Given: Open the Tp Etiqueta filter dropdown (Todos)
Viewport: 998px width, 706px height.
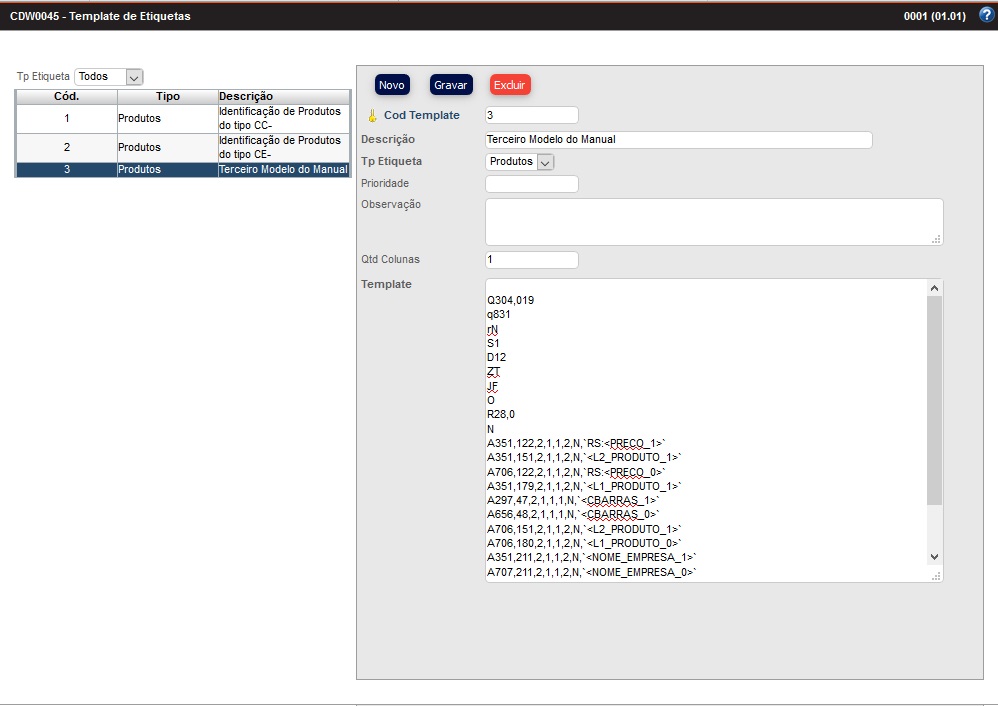Looking at the screenshot, I should click(x=109, y=77).
